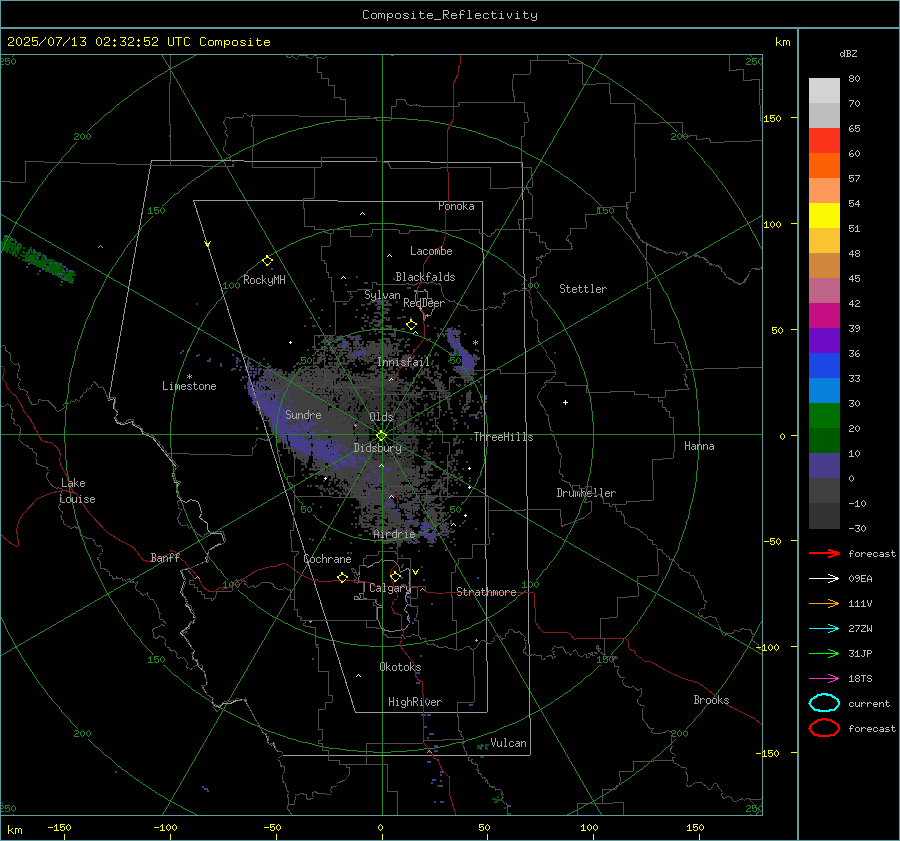Image resolution: width=900 pixels, height=841 pixels.
Task: Click the Stettler label
Action: tap(583, 289)
